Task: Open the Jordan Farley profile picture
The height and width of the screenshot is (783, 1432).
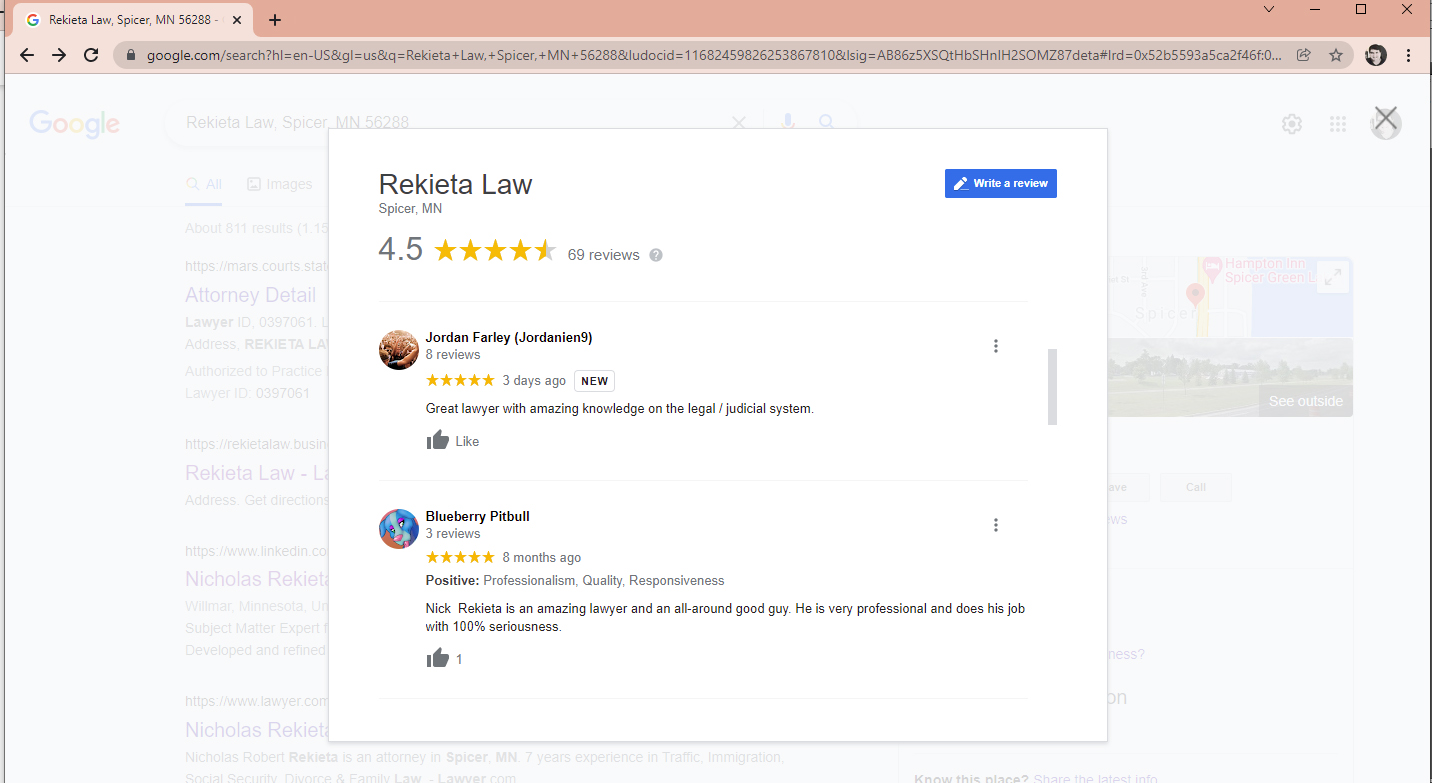Action: coord(398,350)
